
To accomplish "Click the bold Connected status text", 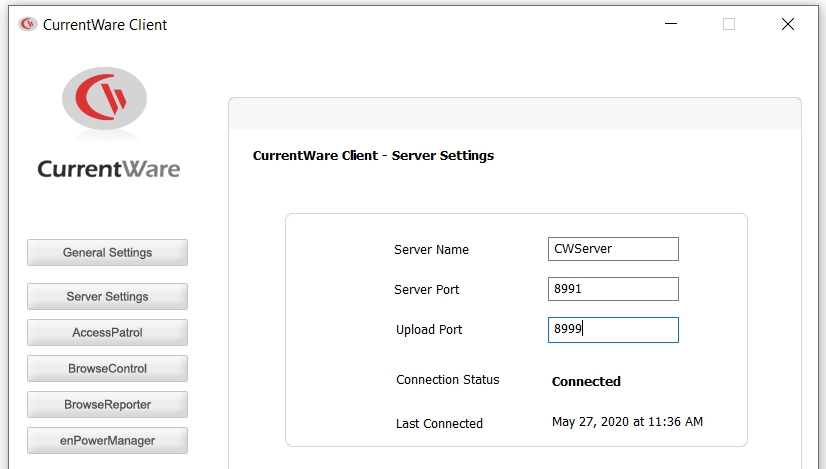I will pos(586,382).
